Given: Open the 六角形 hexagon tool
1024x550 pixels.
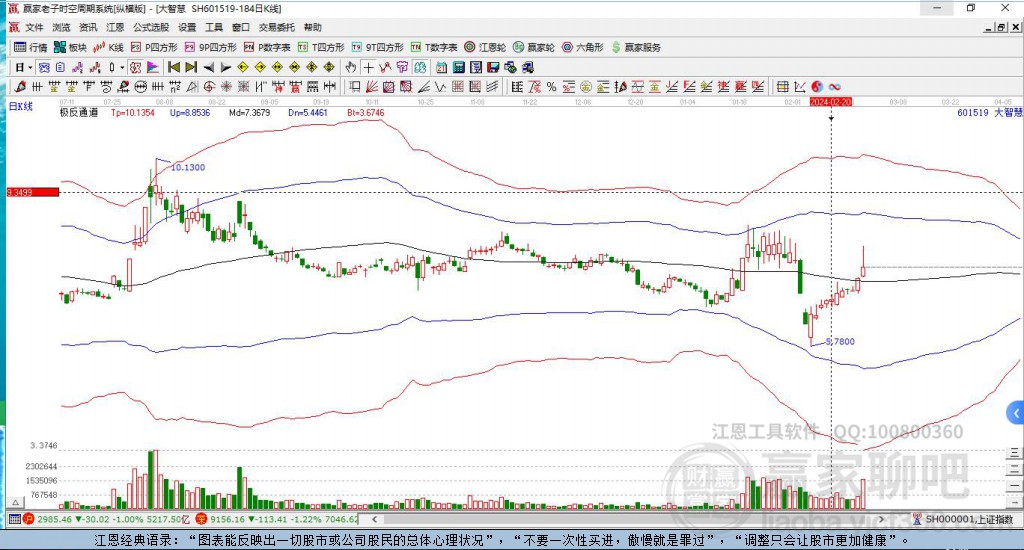Looking at the screenshot, I should [x=583, y=48].
